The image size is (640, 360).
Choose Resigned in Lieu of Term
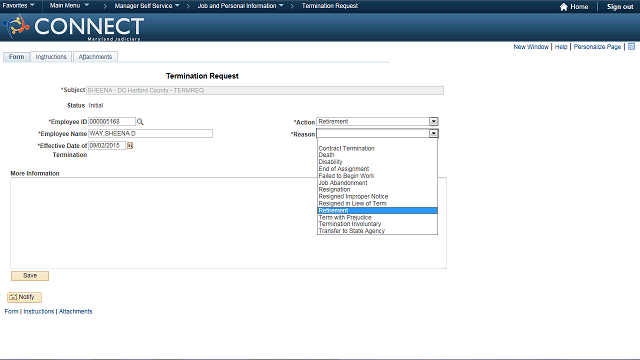click(x=377, y=204)
